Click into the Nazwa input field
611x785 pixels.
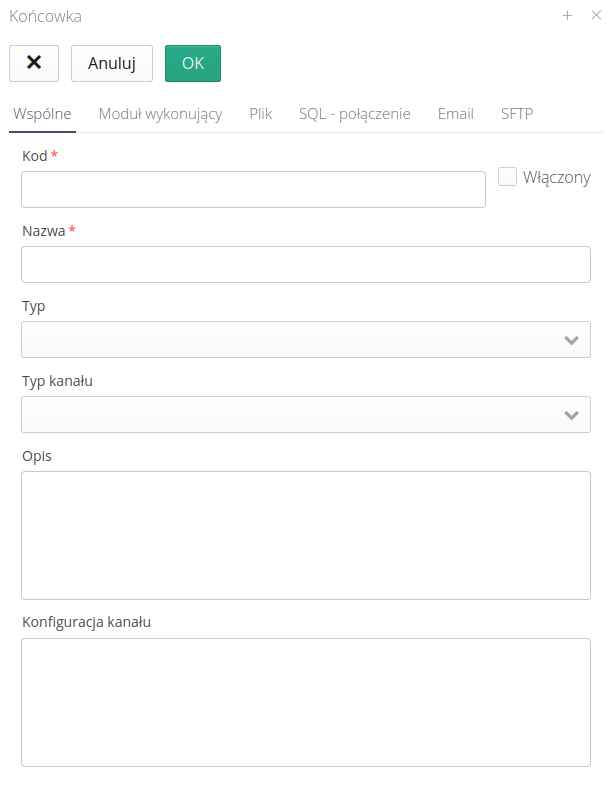tap(305, 265)
